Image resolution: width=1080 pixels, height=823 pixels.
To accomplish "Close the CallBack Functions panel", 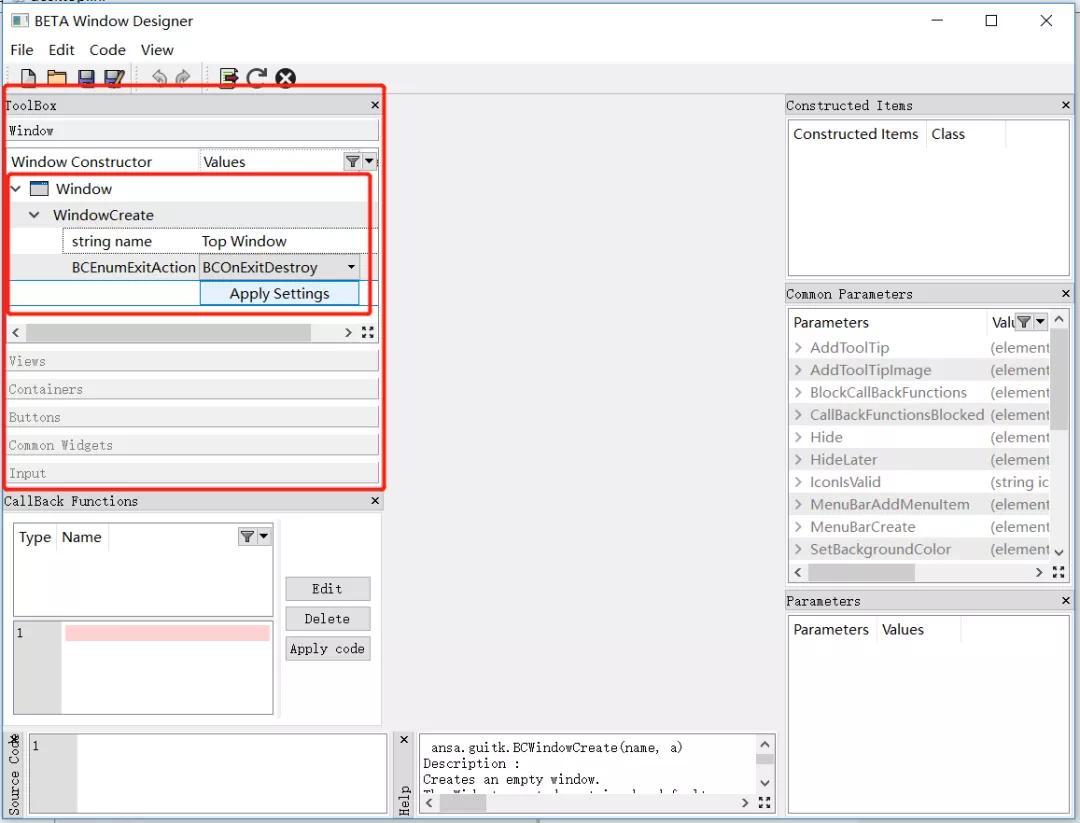I will pos(375,501).
